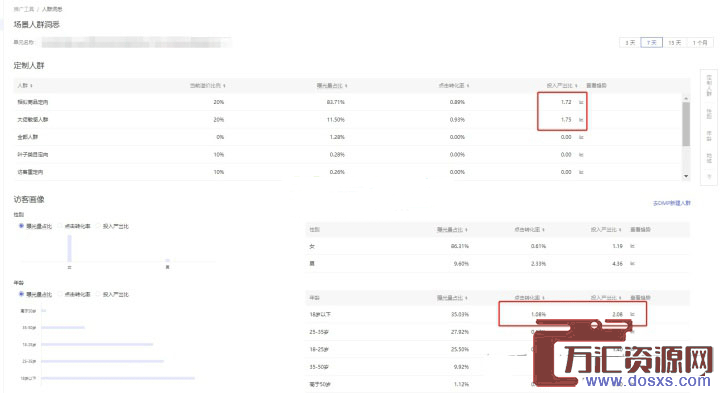
Task: Click down arrow of audience table scrollbar
Action: (x=686, y=176)
